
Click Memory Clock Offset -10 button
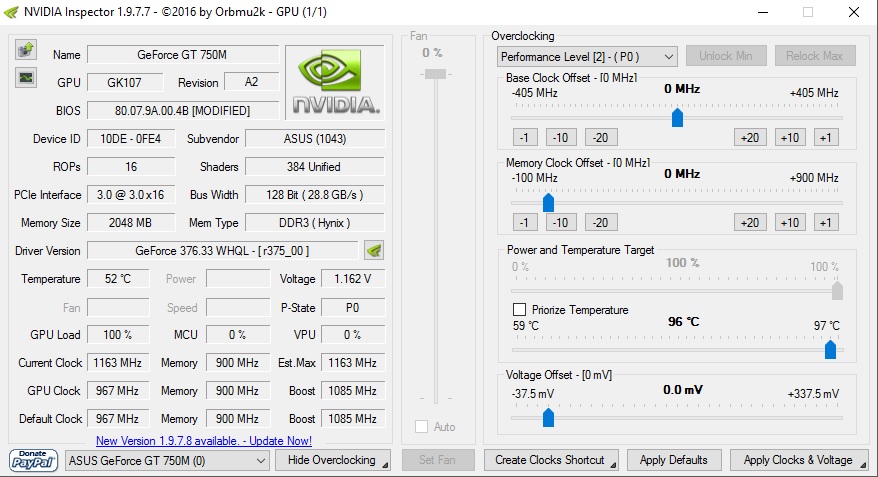561,223
